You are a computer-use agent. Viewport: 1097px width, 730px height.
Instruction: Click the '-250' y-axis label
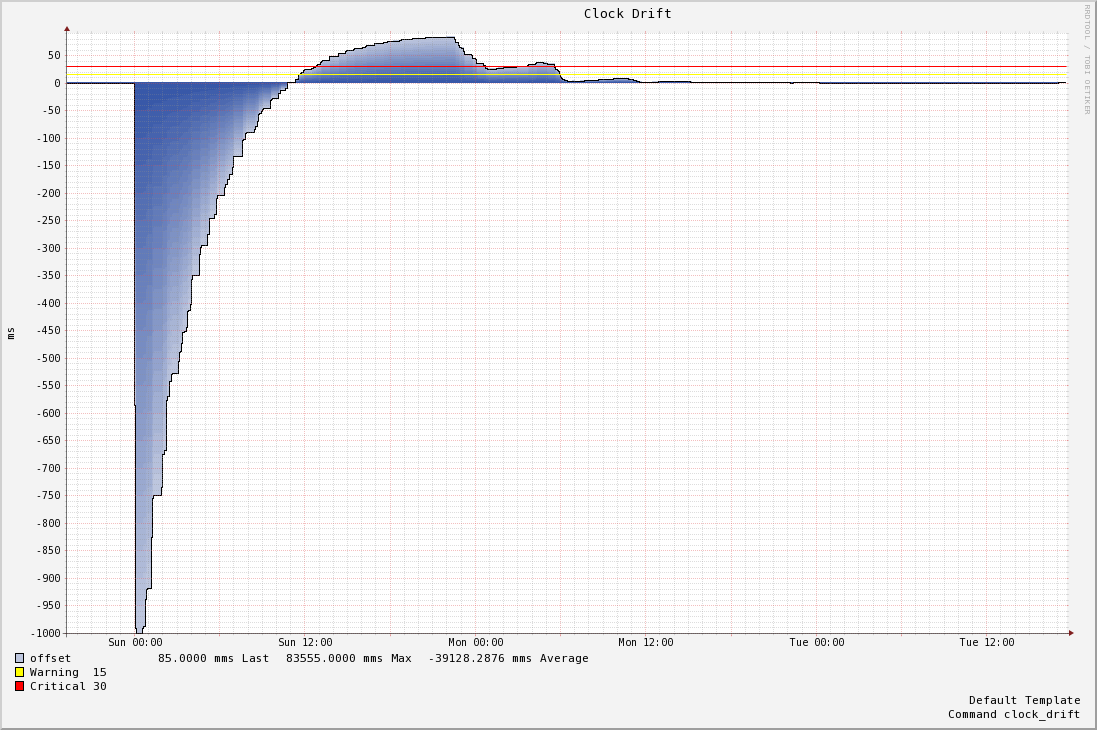48,220
